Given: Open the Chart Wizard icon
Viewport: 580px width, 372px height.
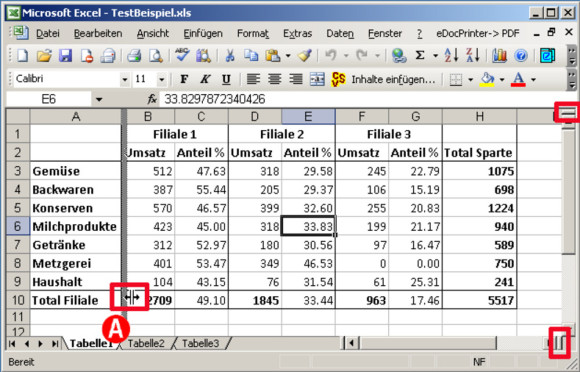Looking at the screenshot, I should 499,56.
